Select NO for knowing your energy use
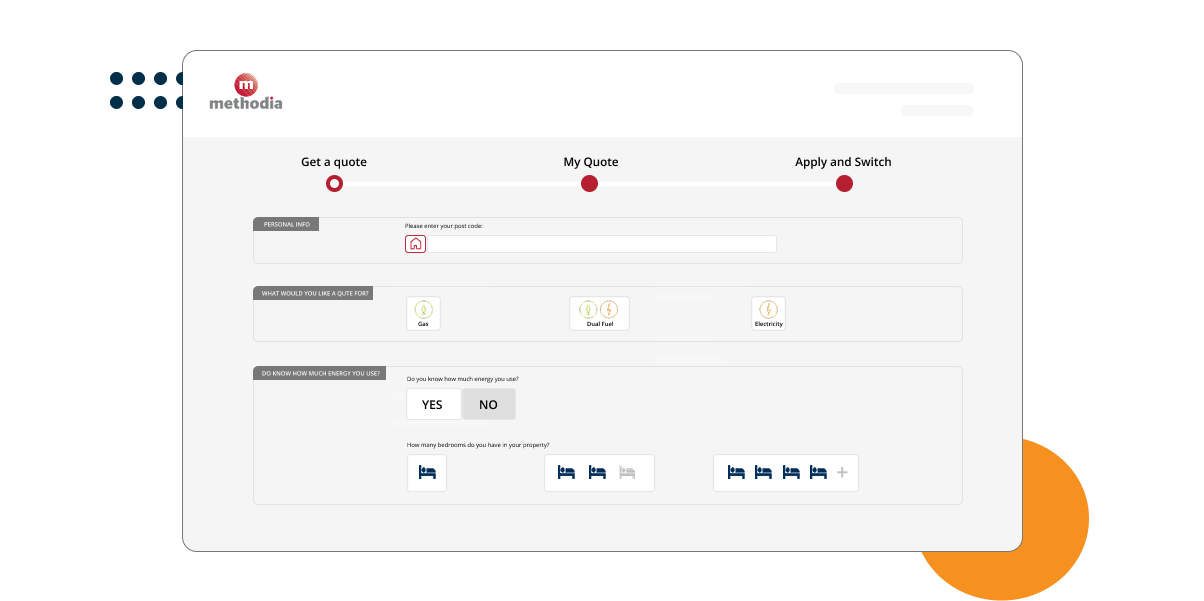 coord(488,404)
